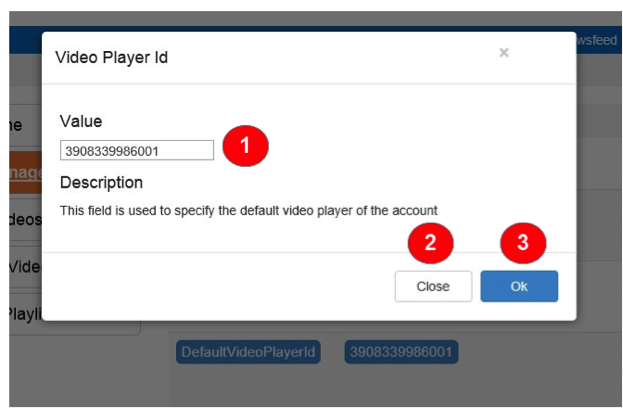Viewport: 623px width, 408px height.
Task: Open the Playlists item in the sidebar
Action: point(24,313)
